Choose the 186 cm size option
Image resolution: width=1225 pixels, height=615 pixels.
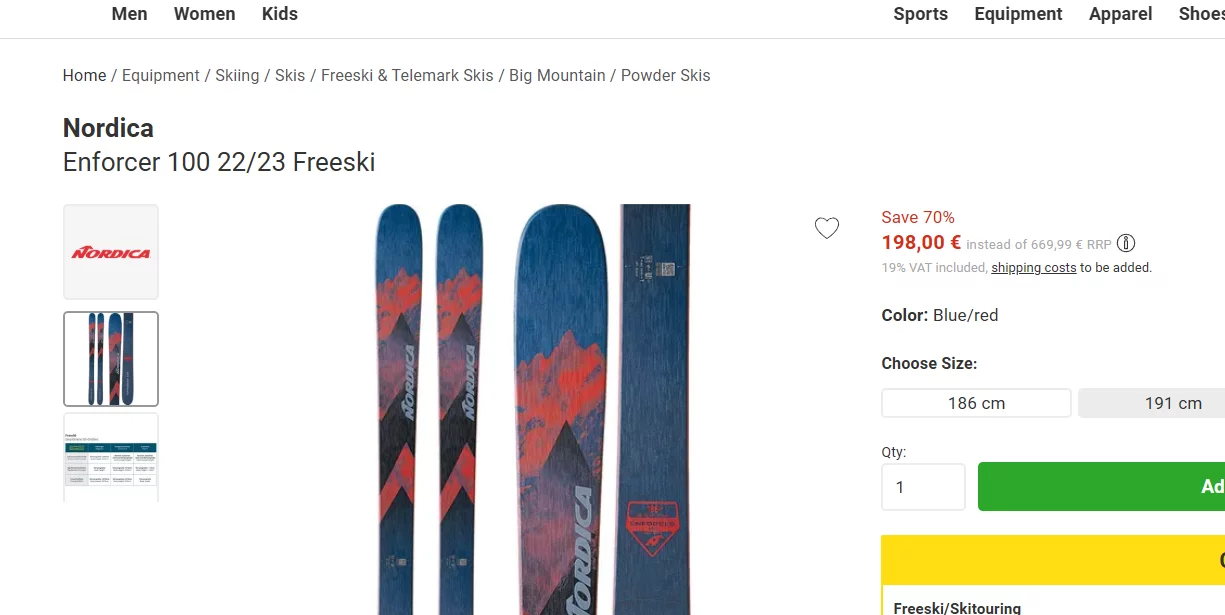[976, 404]
